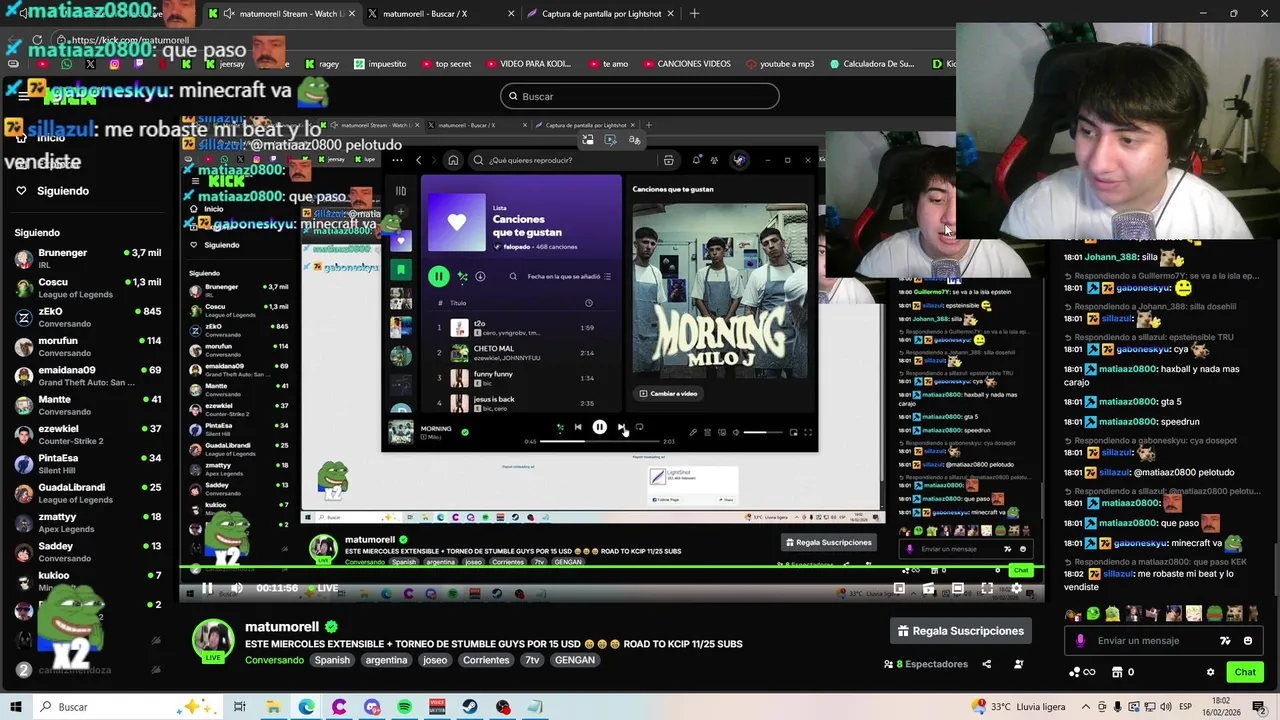Screen dimensions: 1280x720
Task: Seek on Spotify song progress bar
Action: (599, 441)
